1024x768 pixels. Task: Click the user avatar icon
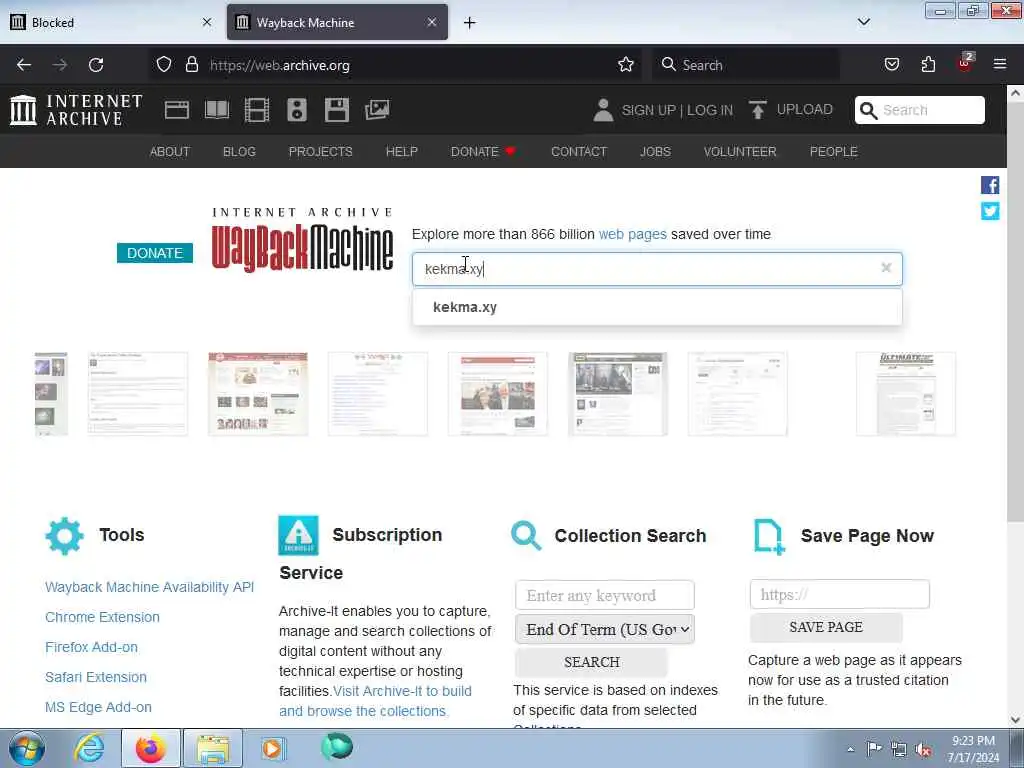pos(603,110)
